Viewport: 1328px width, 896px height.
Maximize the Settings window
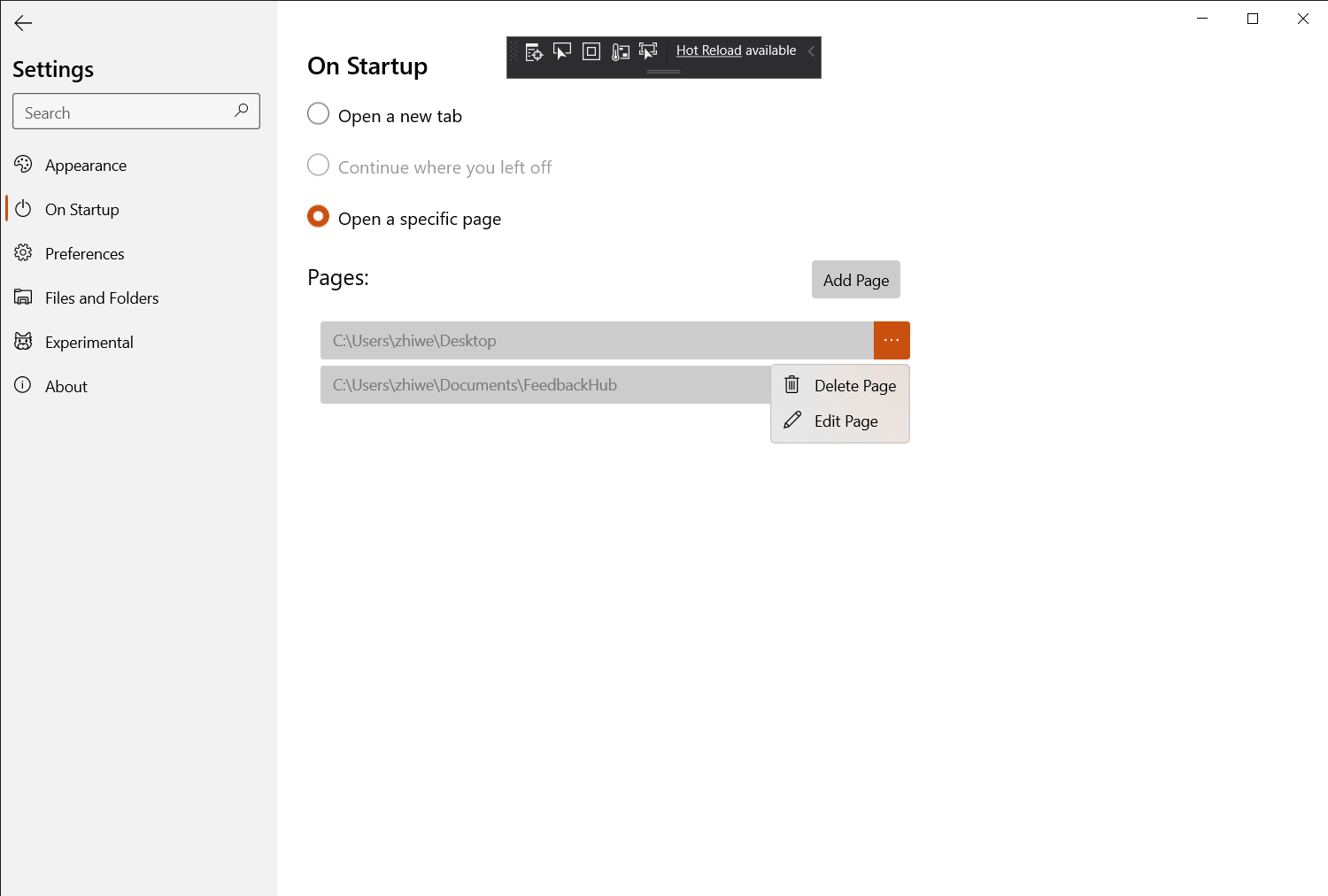pos(1253,19)
